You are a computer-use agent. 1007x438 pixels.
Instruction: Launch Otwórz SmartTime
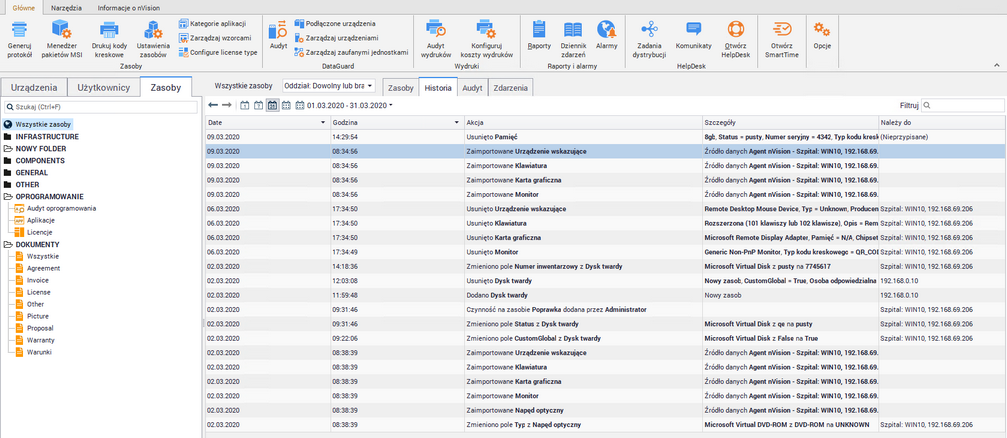[782, 30]
